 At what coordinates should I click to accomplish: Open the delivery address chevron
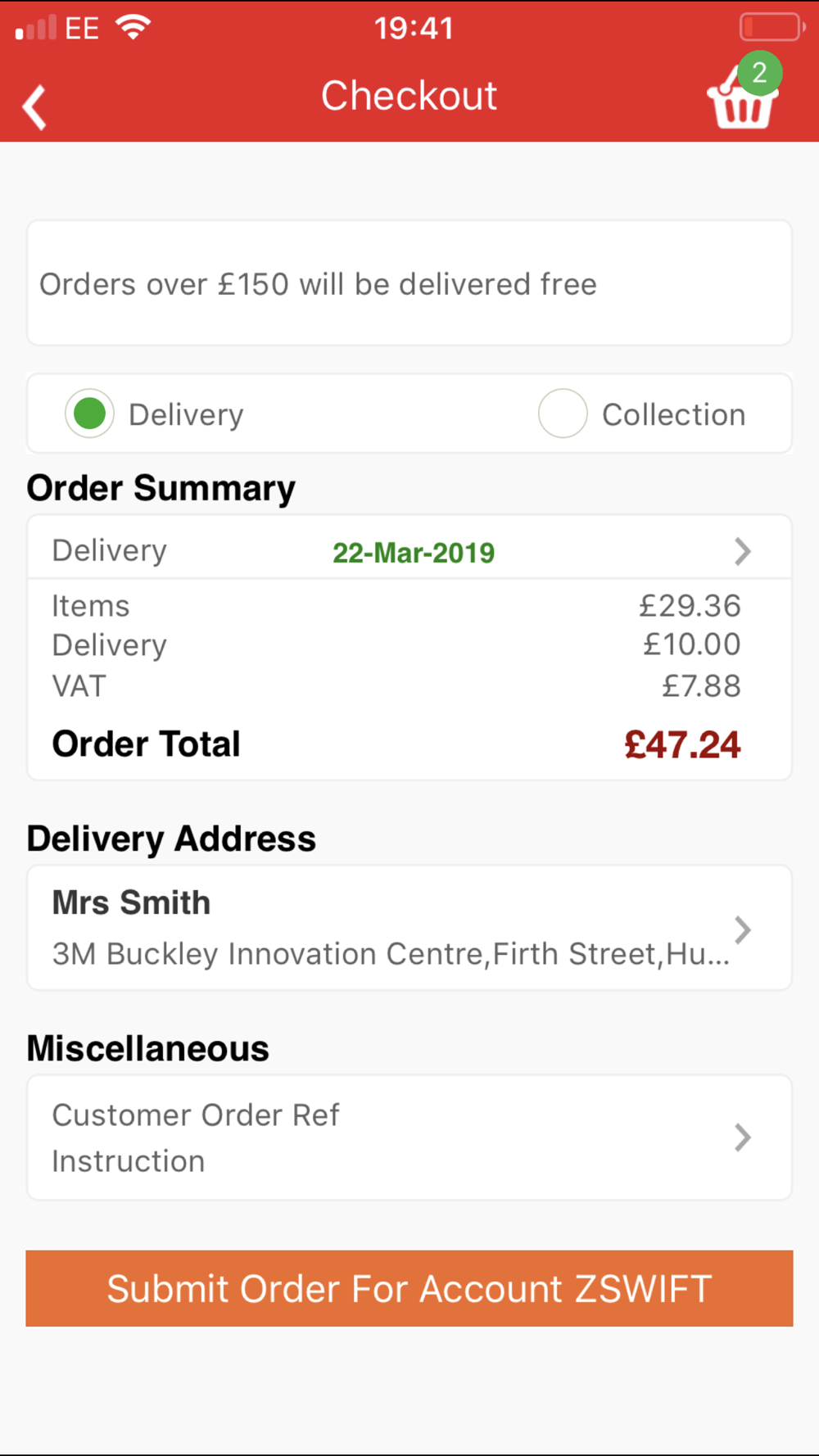click(x=742, y=929)
